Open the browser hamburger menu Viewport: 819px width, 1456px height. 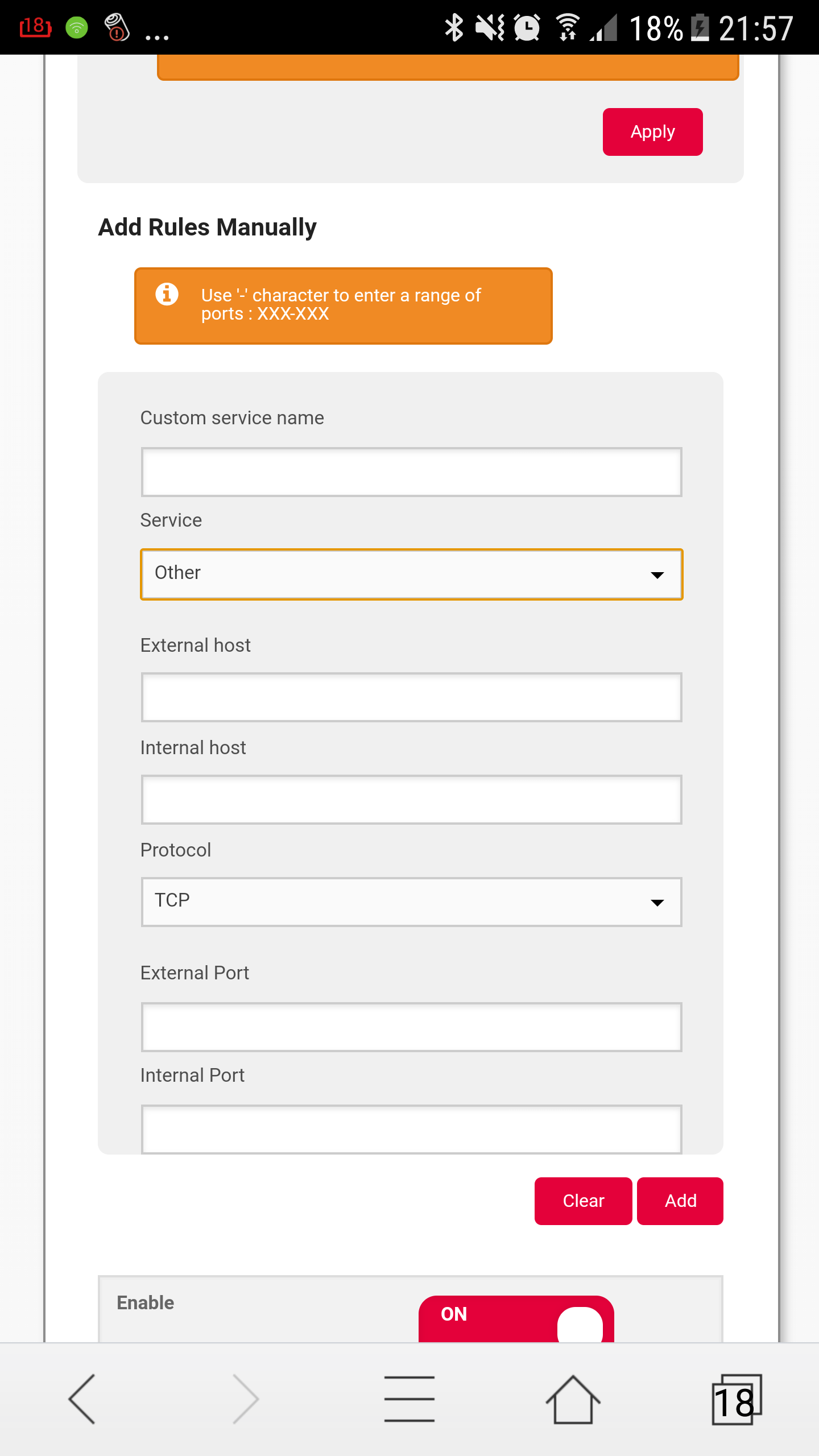[409, 1399]
